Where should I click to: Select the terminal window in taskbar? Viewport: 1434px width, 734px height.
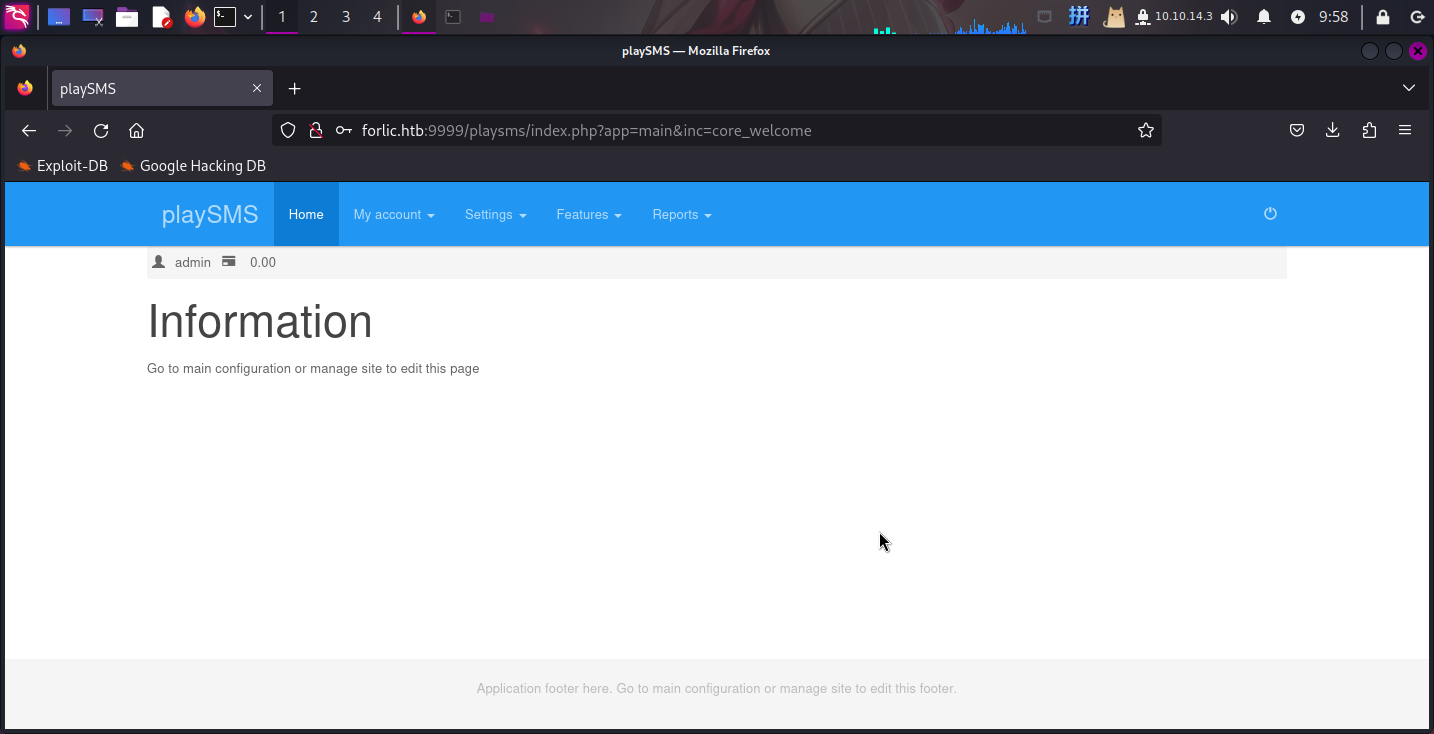coord(453,17)
